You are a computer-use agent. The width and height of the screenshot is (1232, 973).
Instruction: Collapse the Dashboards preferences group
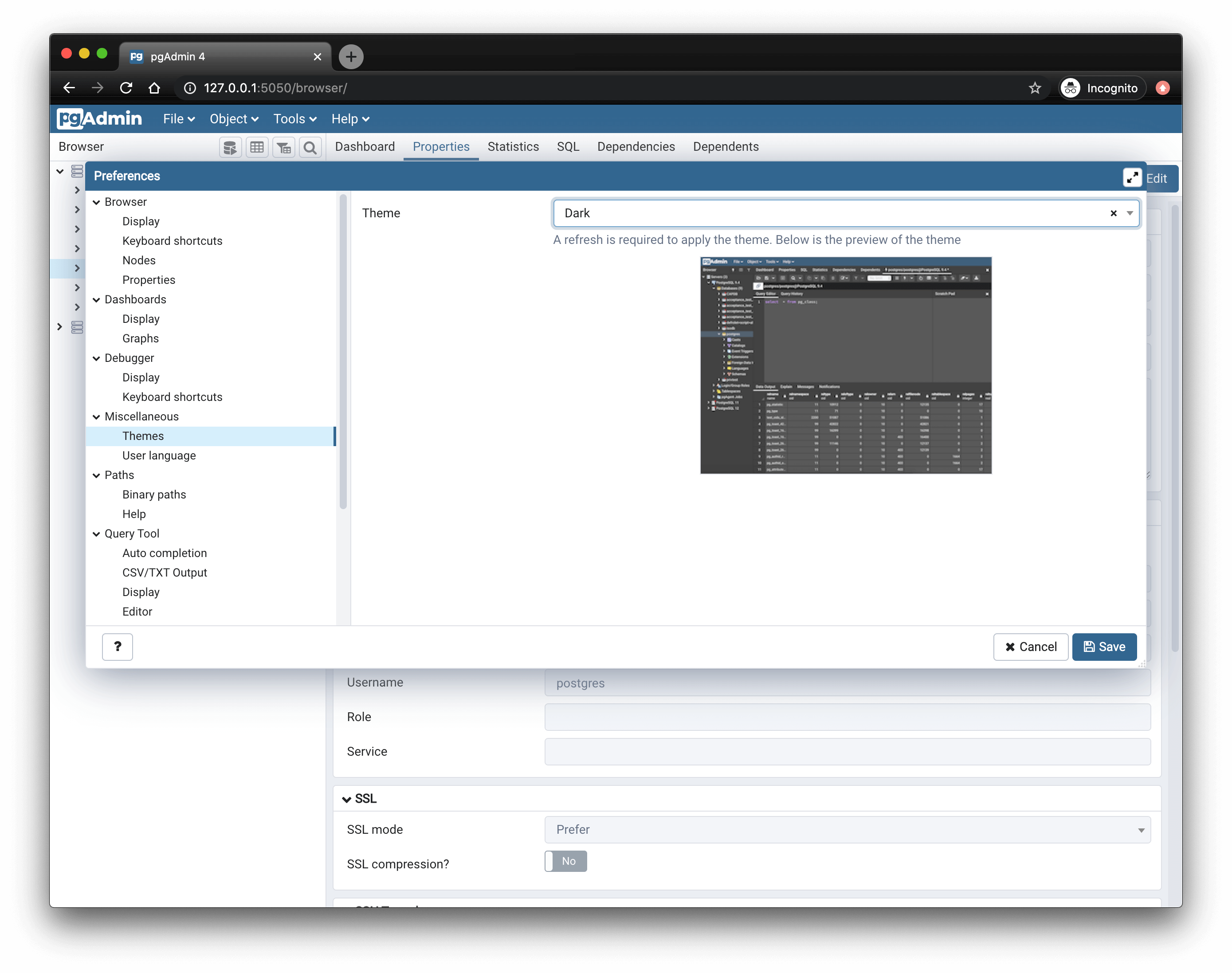point(96,300)
